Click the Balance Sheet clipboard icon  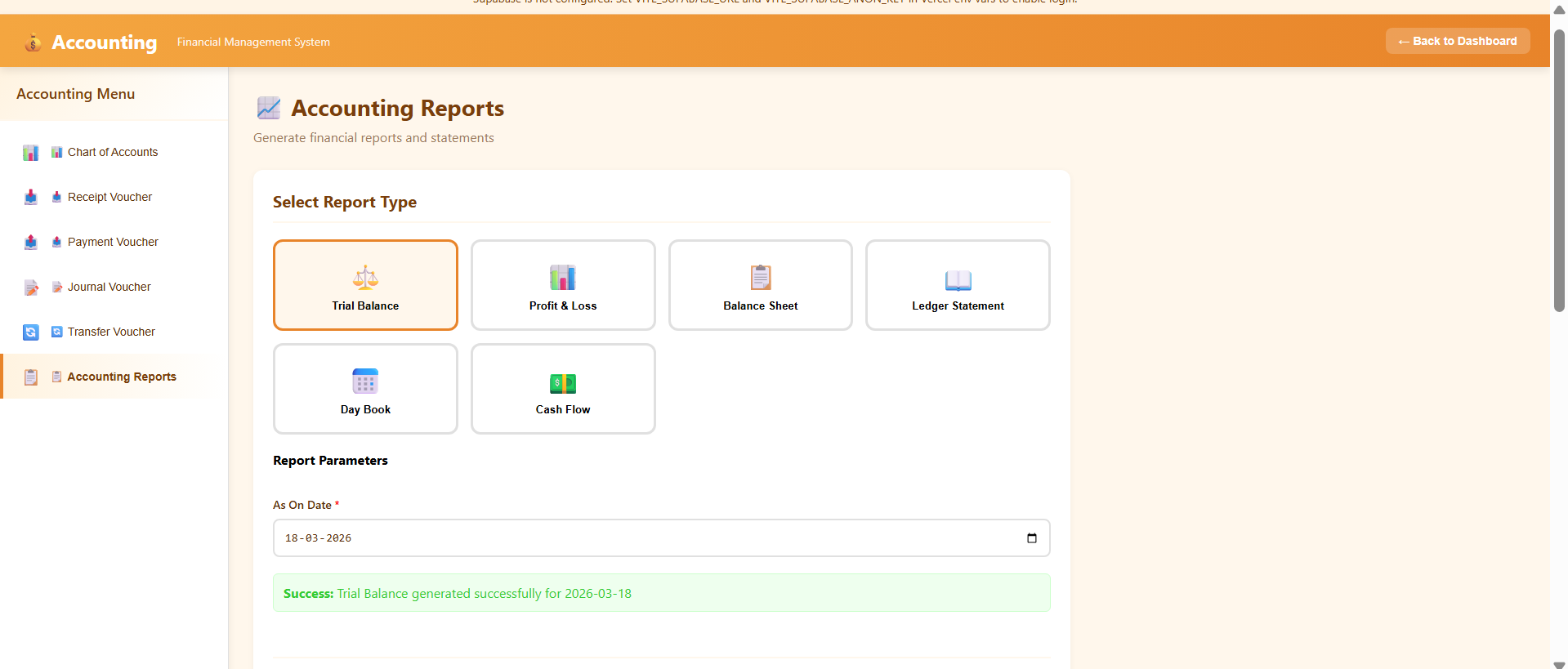pos(760,278)
